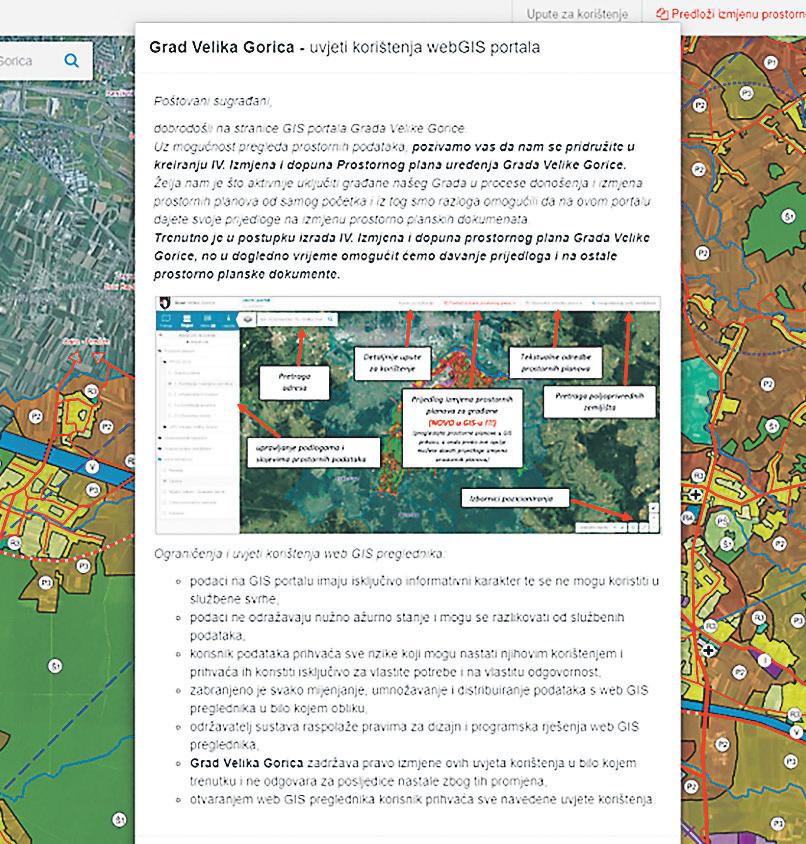
Task: Click the magnifier search icon
Action: tap(71, 60)
